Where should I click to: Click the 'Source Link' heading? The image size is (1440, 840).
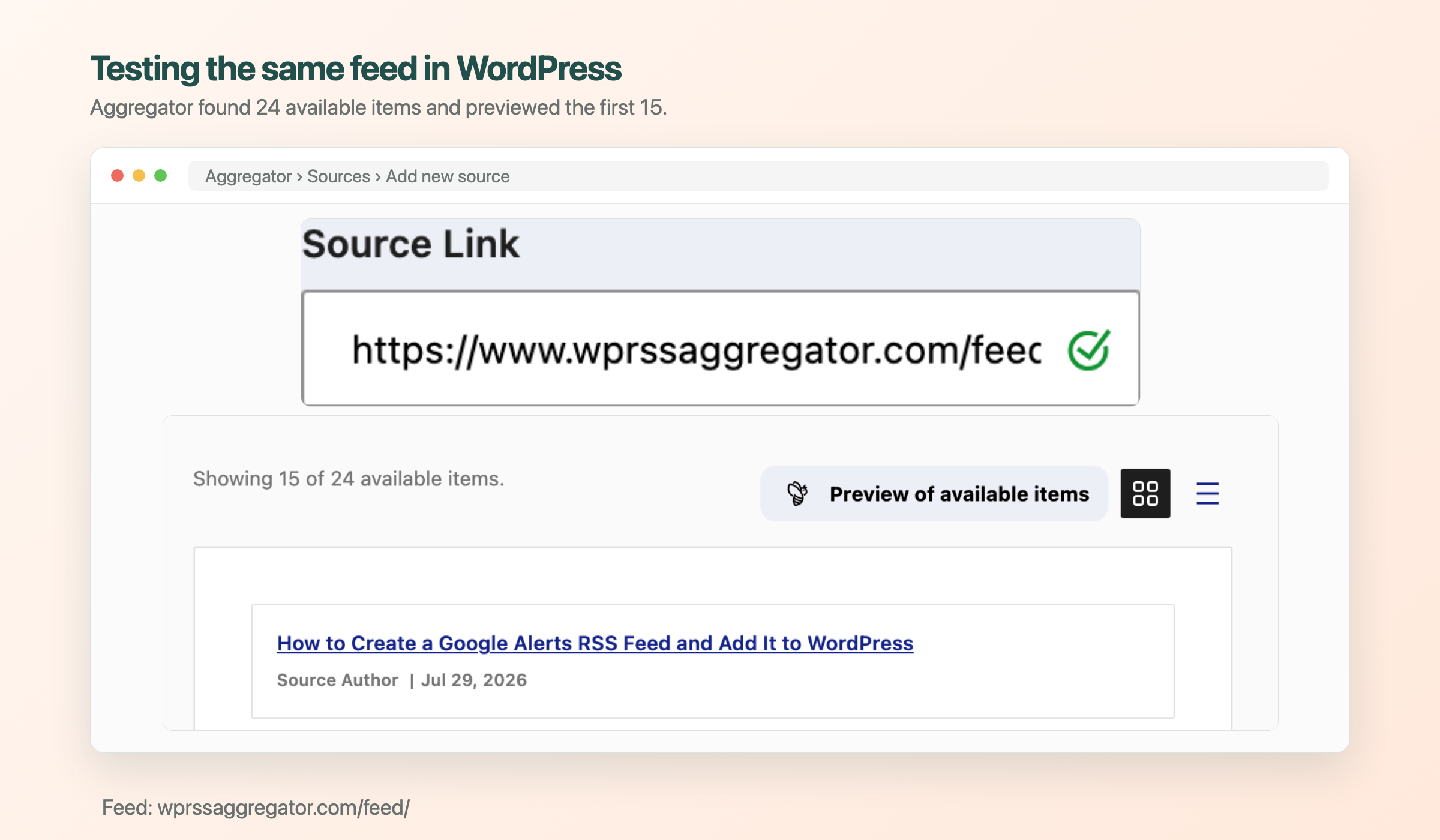[410, 244]
